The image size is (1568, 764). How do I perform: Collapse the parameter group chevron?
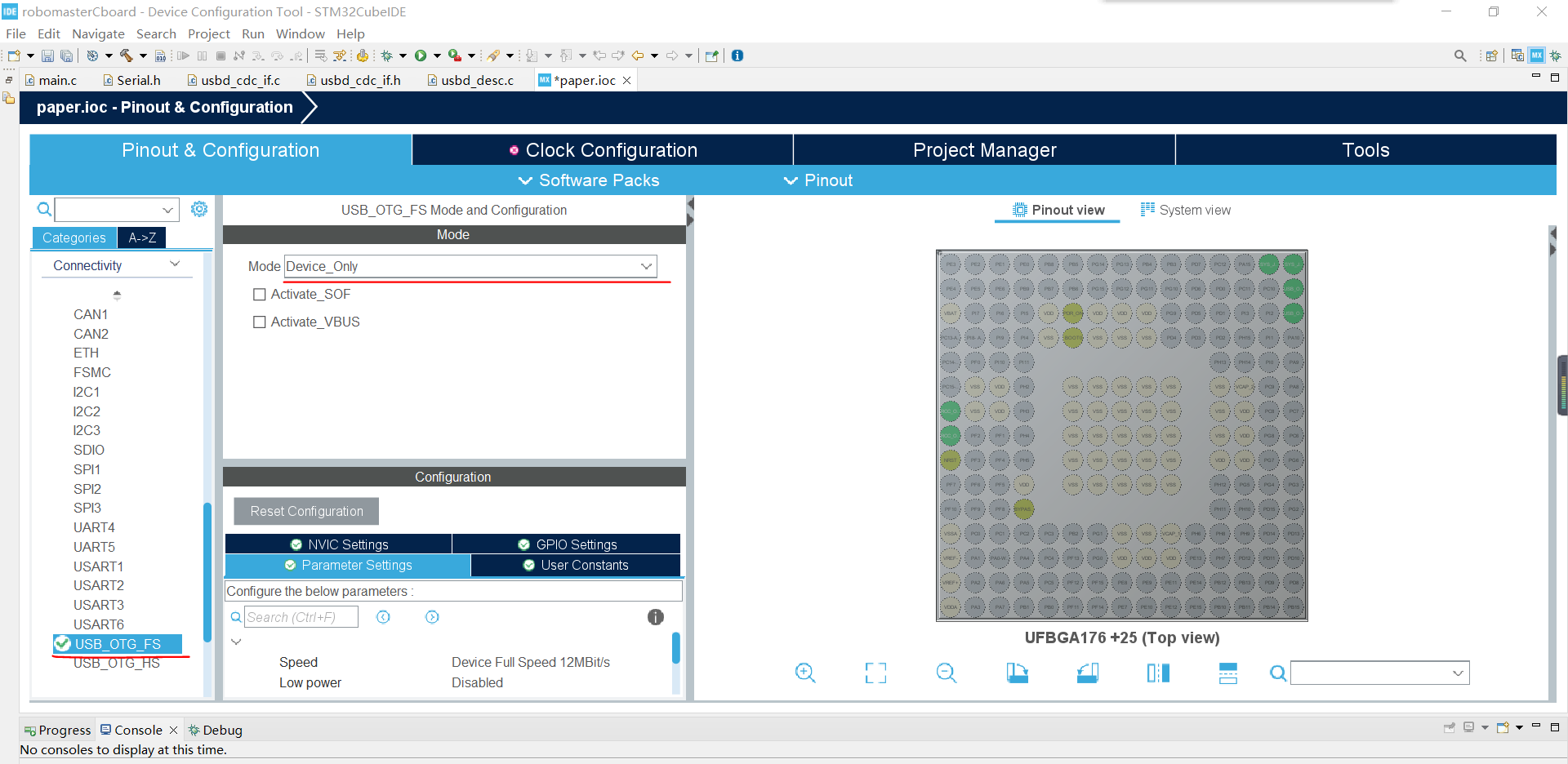coord(236,642)
